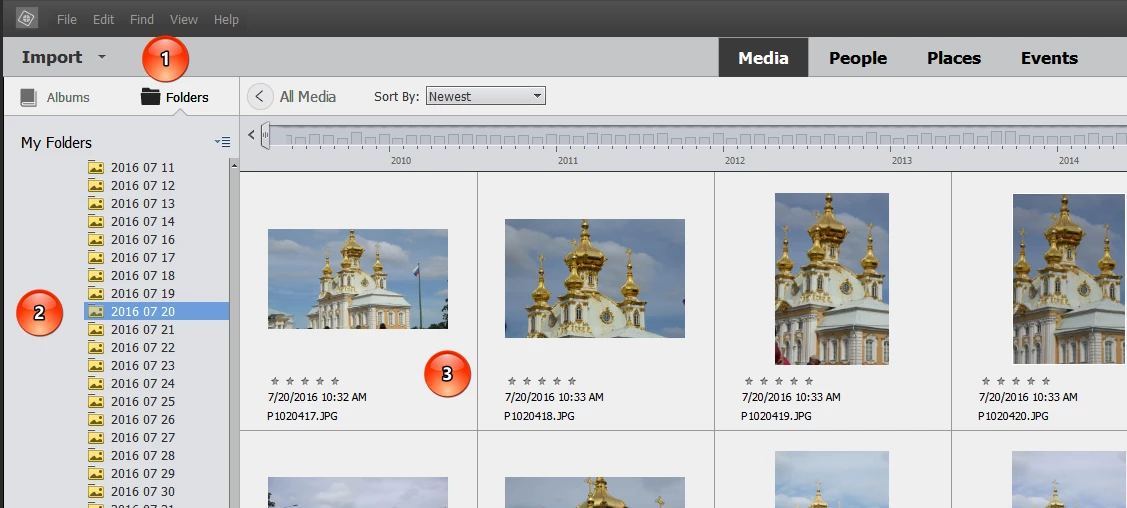The height and width of the screenshot is (508, 1127).
Task: Select thumbnail of photo P1020420.JPG
Action: (x=1069, y=279)
